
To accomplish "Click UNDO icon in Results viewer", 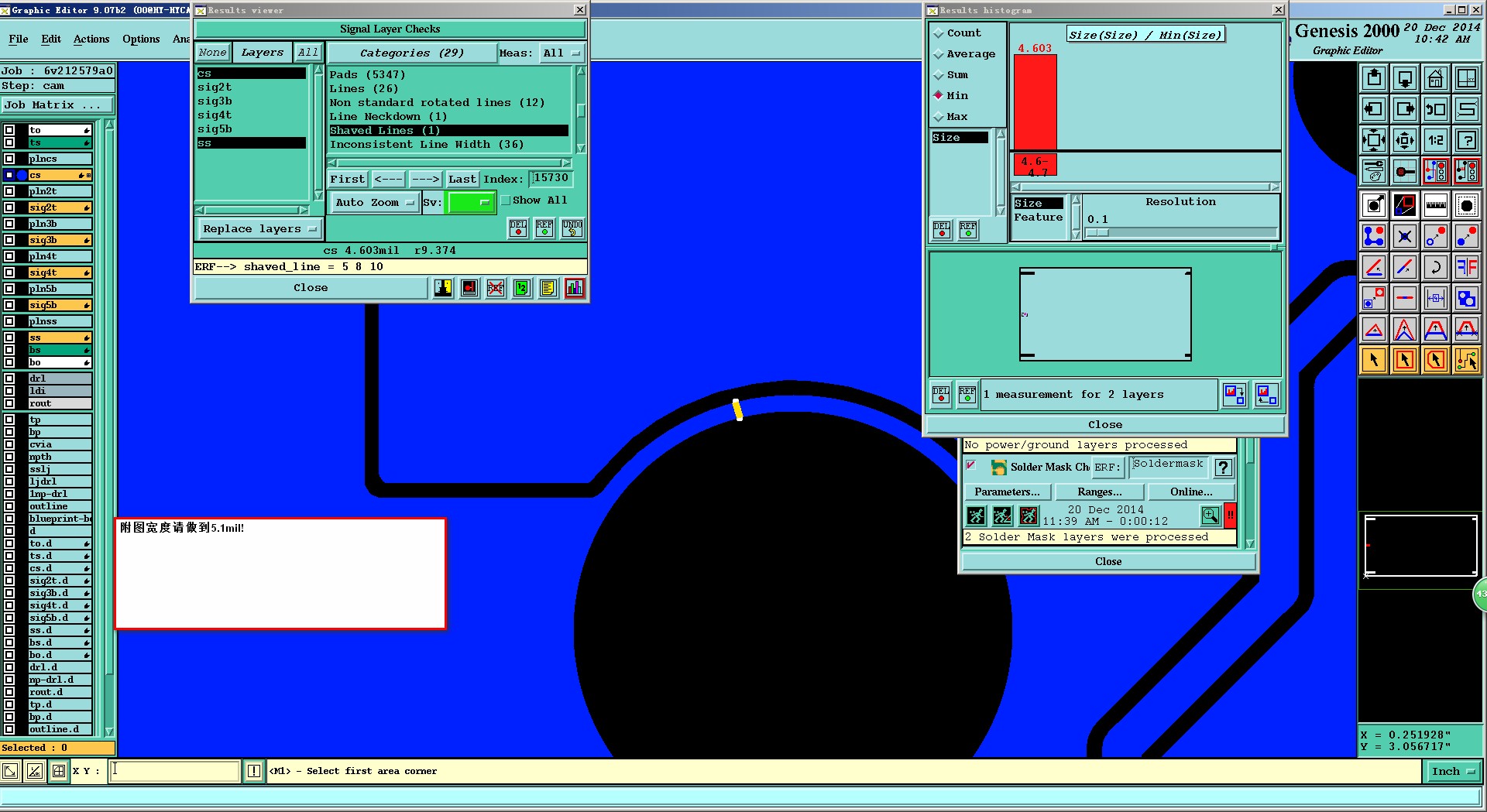I will point(572,228).
